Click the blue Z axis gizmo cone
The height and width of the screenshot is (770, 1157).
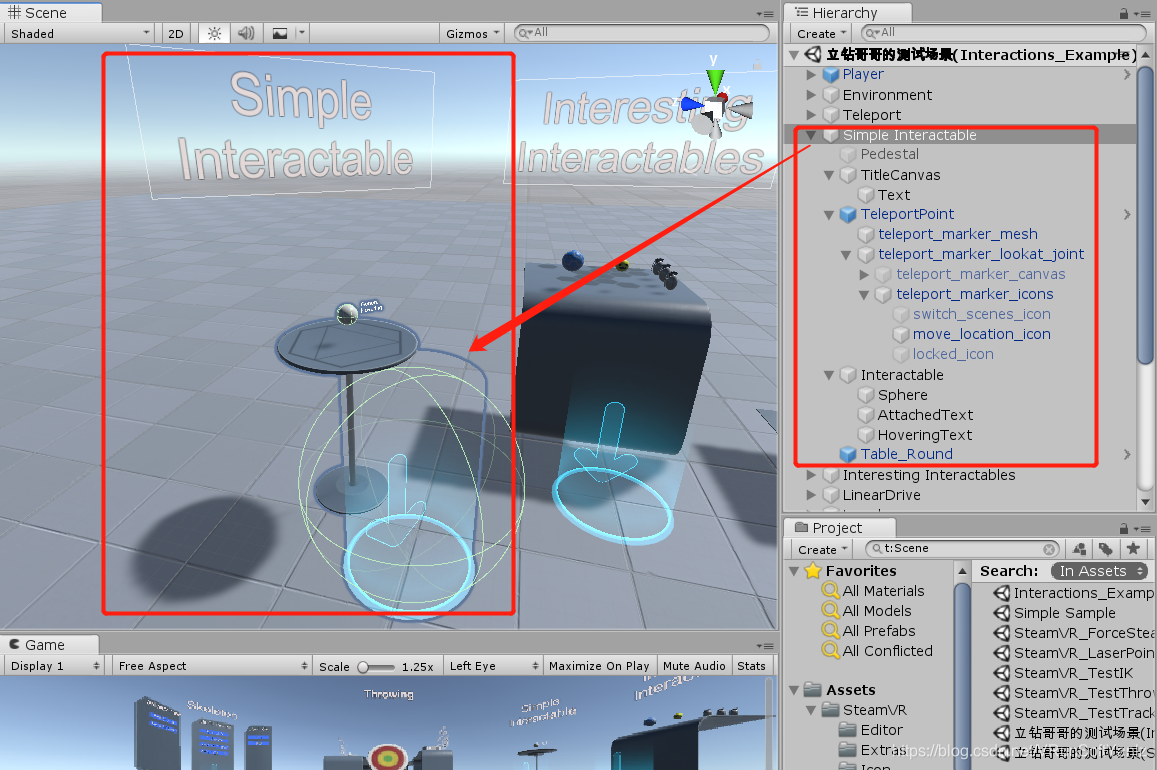(x=691, y=105)
